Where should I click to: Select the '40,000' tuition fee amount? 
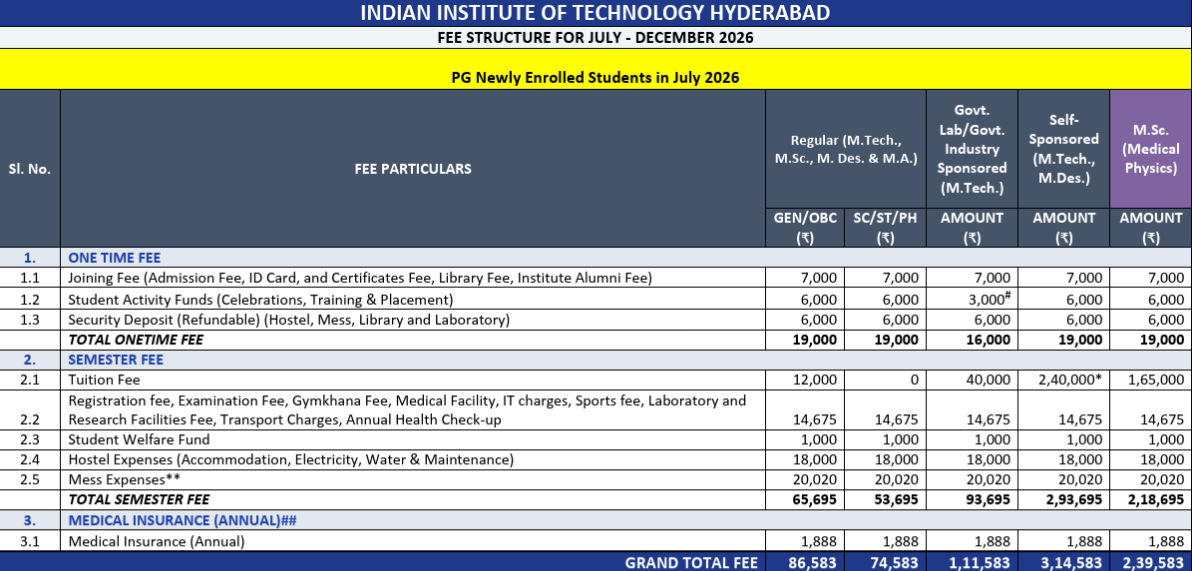click(986, 379)
